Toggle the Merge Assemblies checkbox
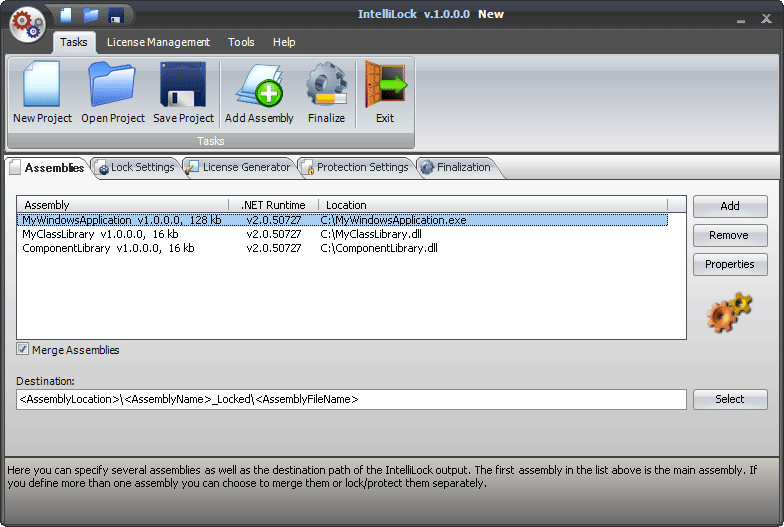Viewport: 784px width, 527px height. [23, 350]
